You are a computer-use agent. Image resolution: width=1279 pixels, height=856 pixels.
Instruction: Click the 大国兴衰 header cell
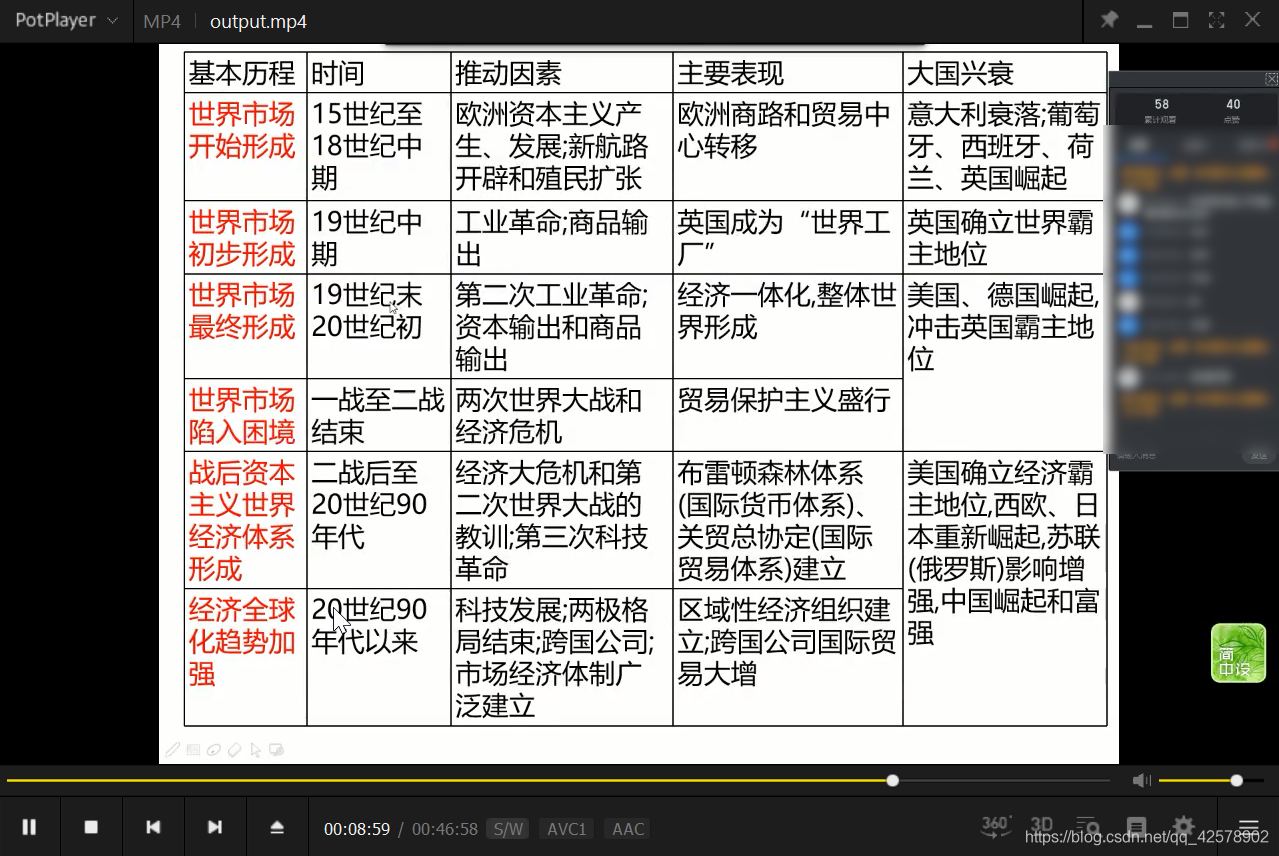[x=1005, y=72]
